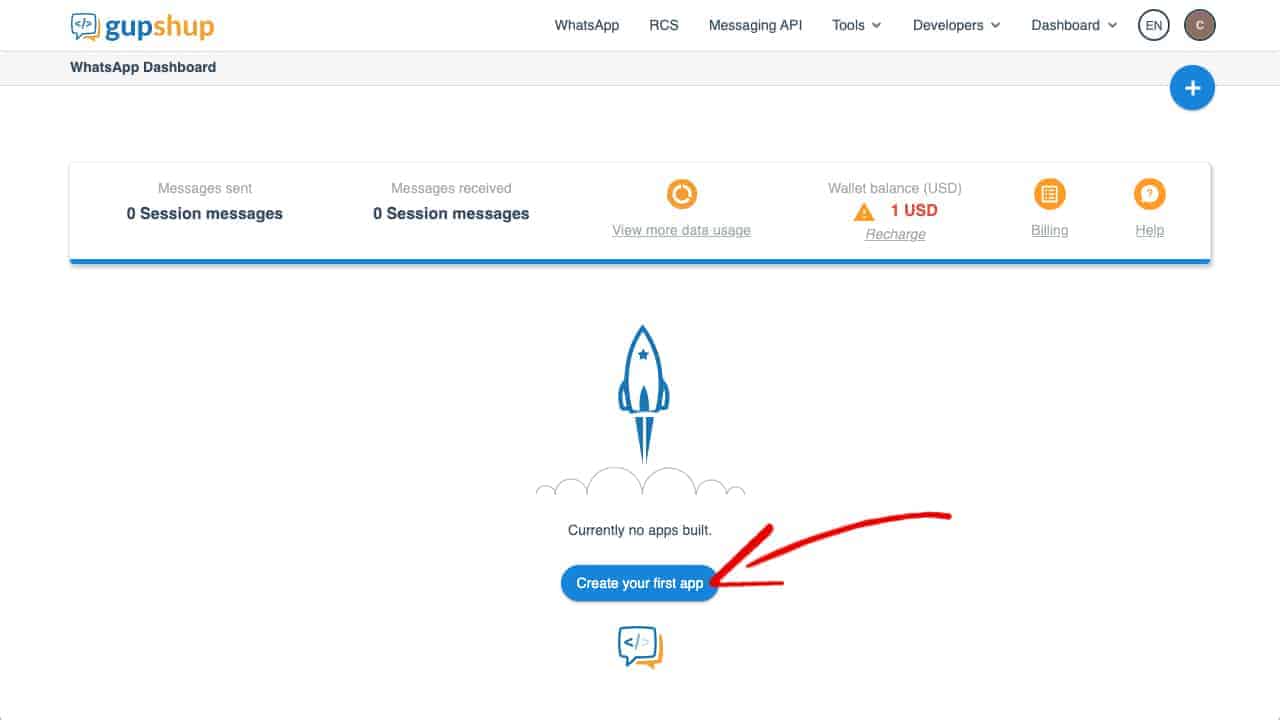Open the blue plus add button
This screenshot has width=1280, height=720.
1192,88
